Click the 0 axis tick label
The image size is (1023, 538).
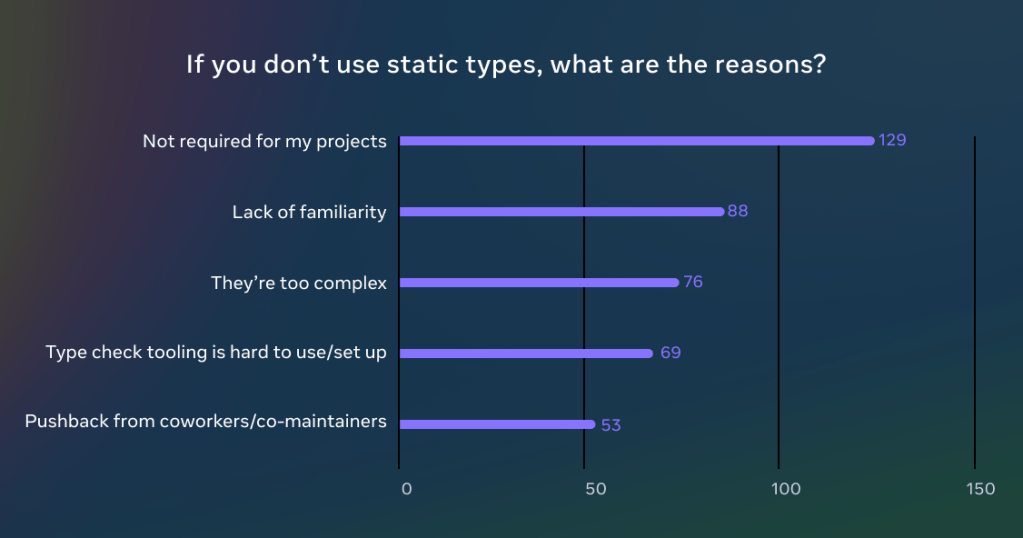(x=406, y=489)
